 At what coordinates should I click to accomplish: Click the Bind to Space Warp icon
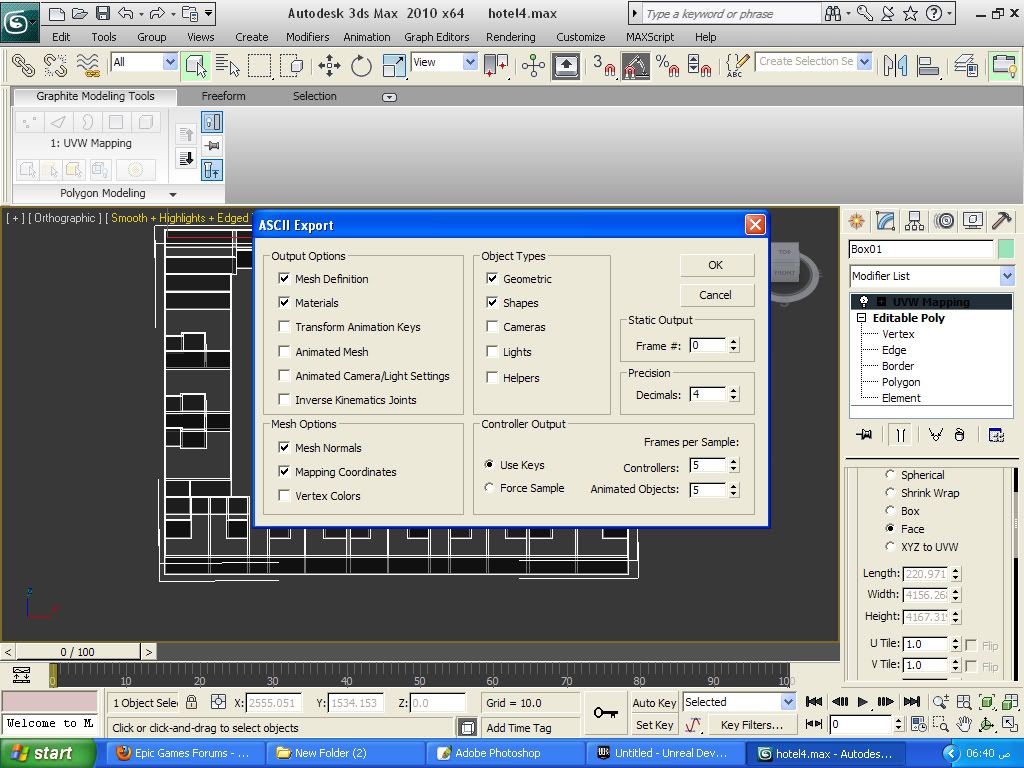click(88, 65)
